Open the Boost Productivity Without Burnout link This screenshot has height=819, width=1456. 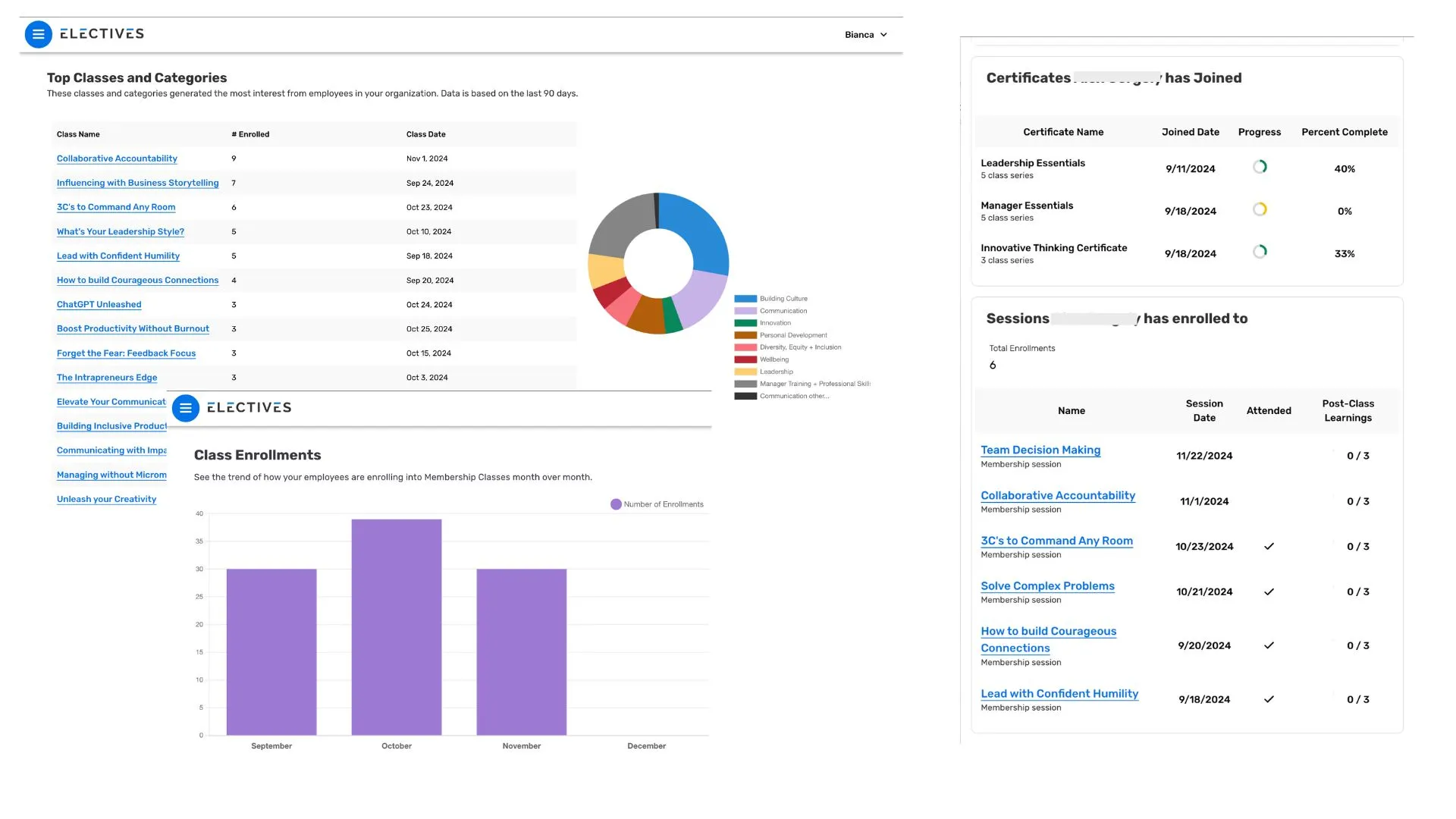[133, 328]
